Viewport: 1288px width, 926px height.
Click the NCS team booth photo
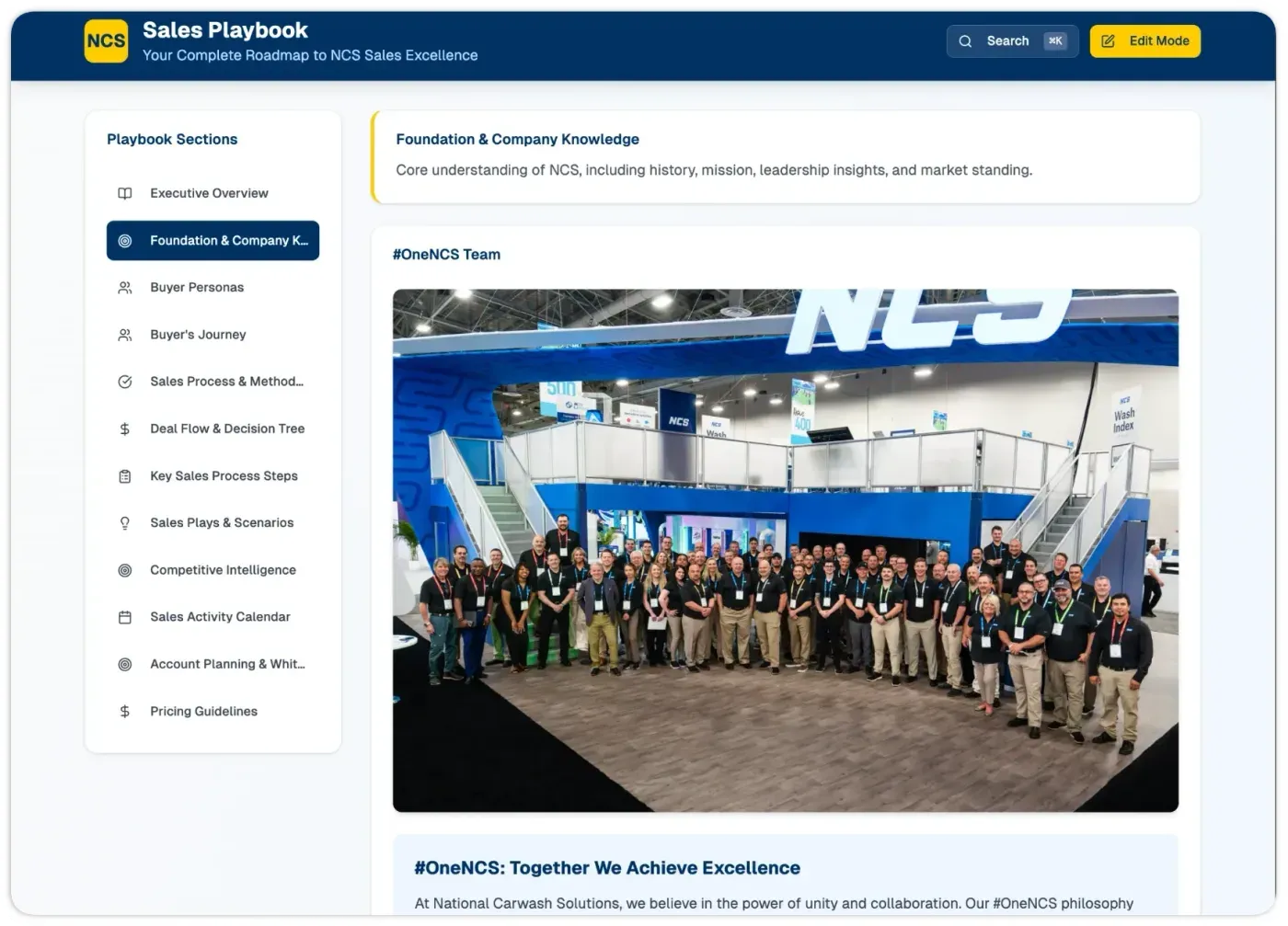(785, 551)
